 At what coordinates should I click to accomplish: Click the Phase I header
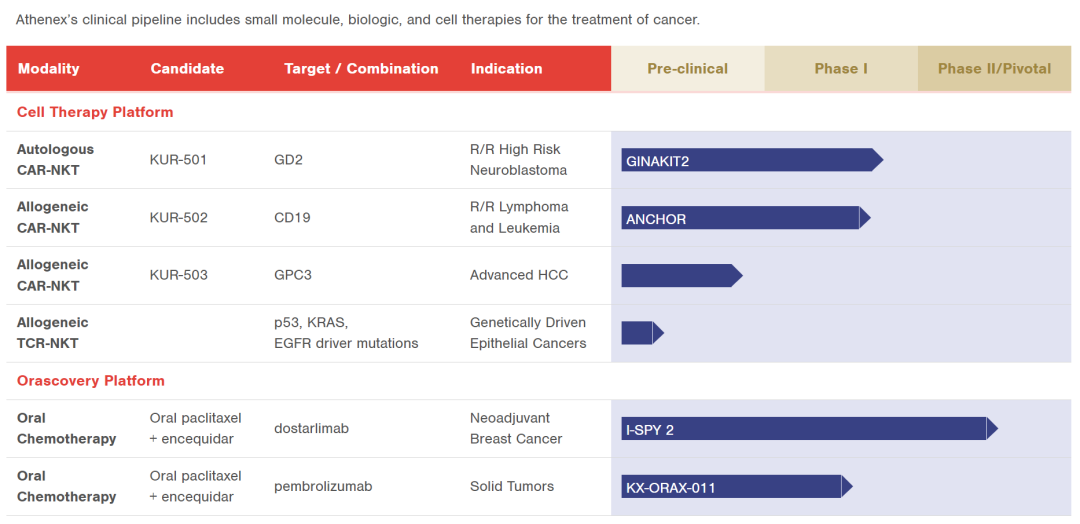tap(841, 69)
